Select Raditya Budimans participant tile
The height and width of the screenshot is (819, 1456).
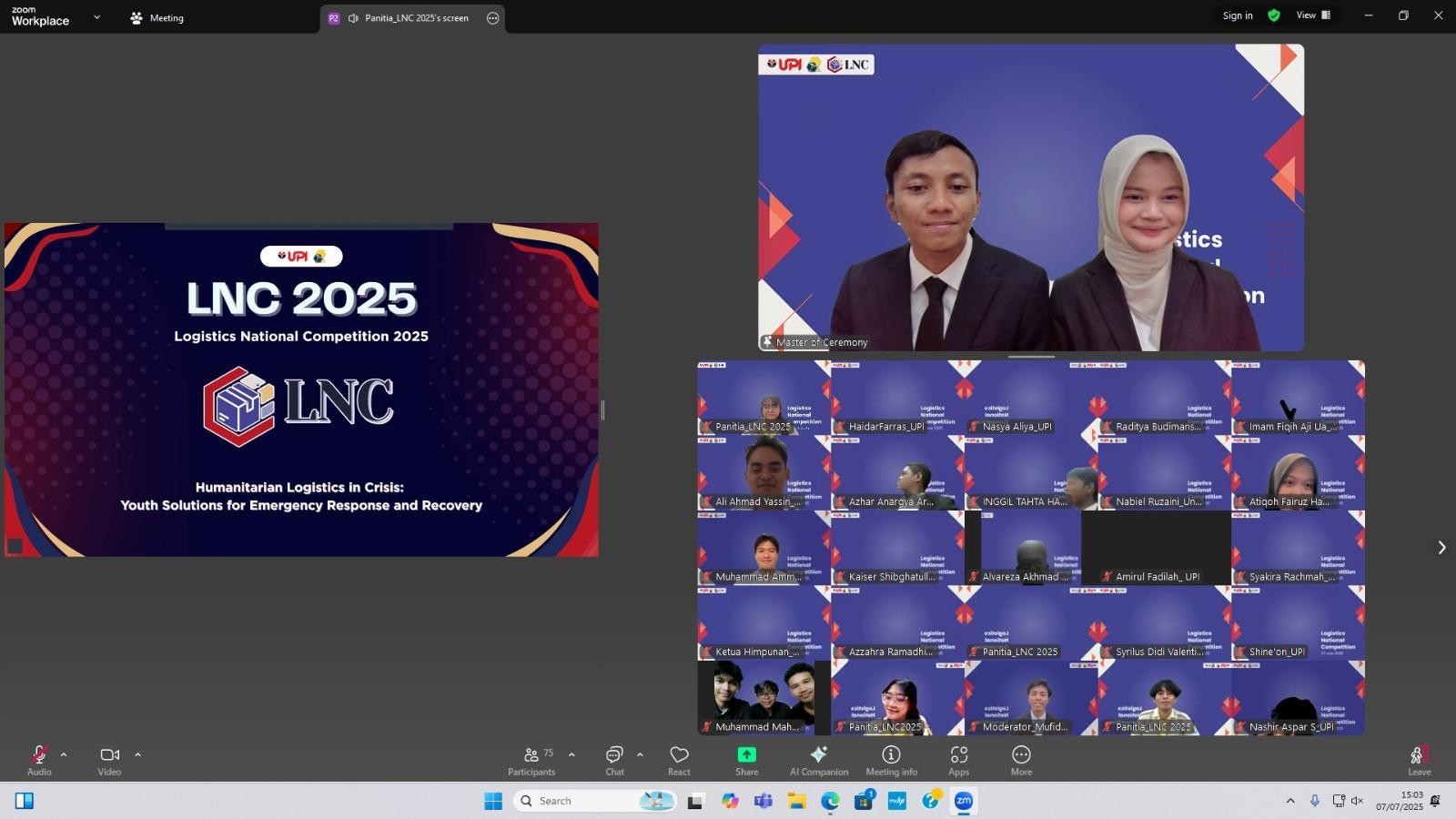coord(1164,398)
